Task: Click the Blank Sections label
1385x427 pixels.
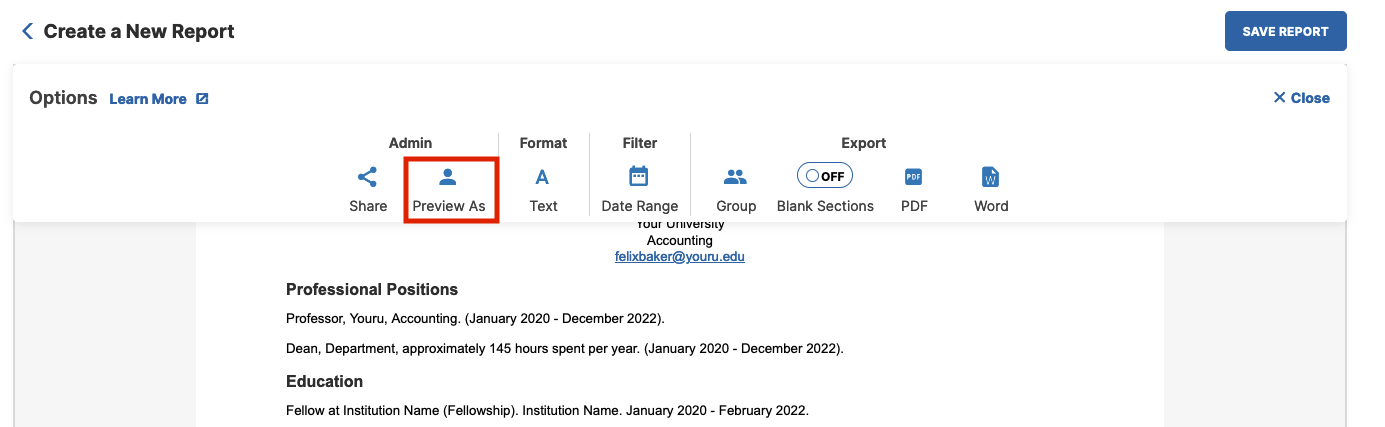Action: tap(825, 206)
